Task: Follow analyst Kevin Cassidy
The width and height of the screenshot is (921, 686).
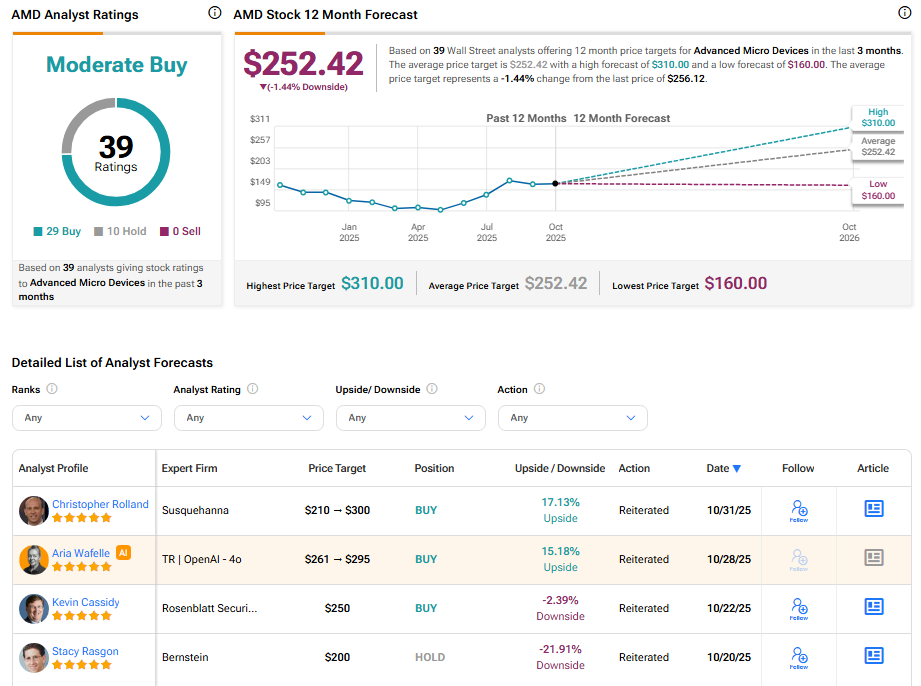Action: [x=798, y=607]
